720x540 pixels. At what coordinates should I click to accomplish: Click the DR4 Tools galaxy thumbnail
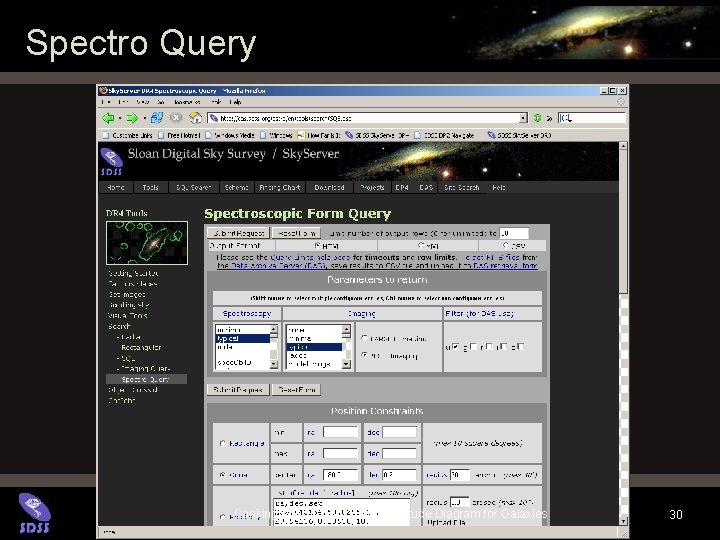point(147,243)
